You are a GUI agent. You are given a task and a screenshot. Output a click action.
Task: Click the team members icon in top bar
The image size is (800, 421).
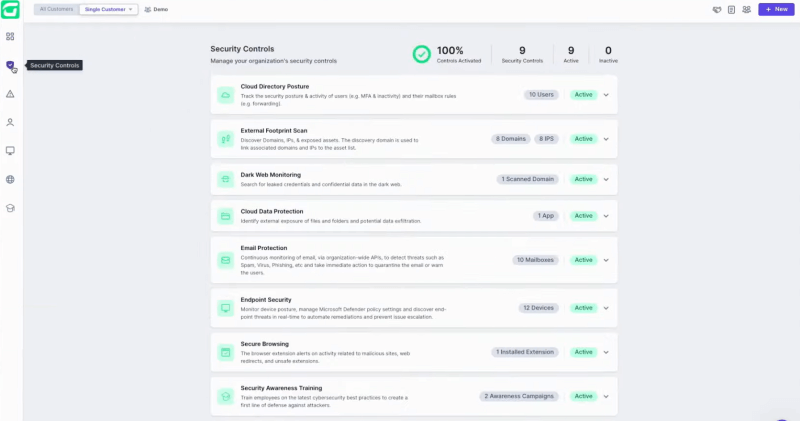(x=746, y=10)
